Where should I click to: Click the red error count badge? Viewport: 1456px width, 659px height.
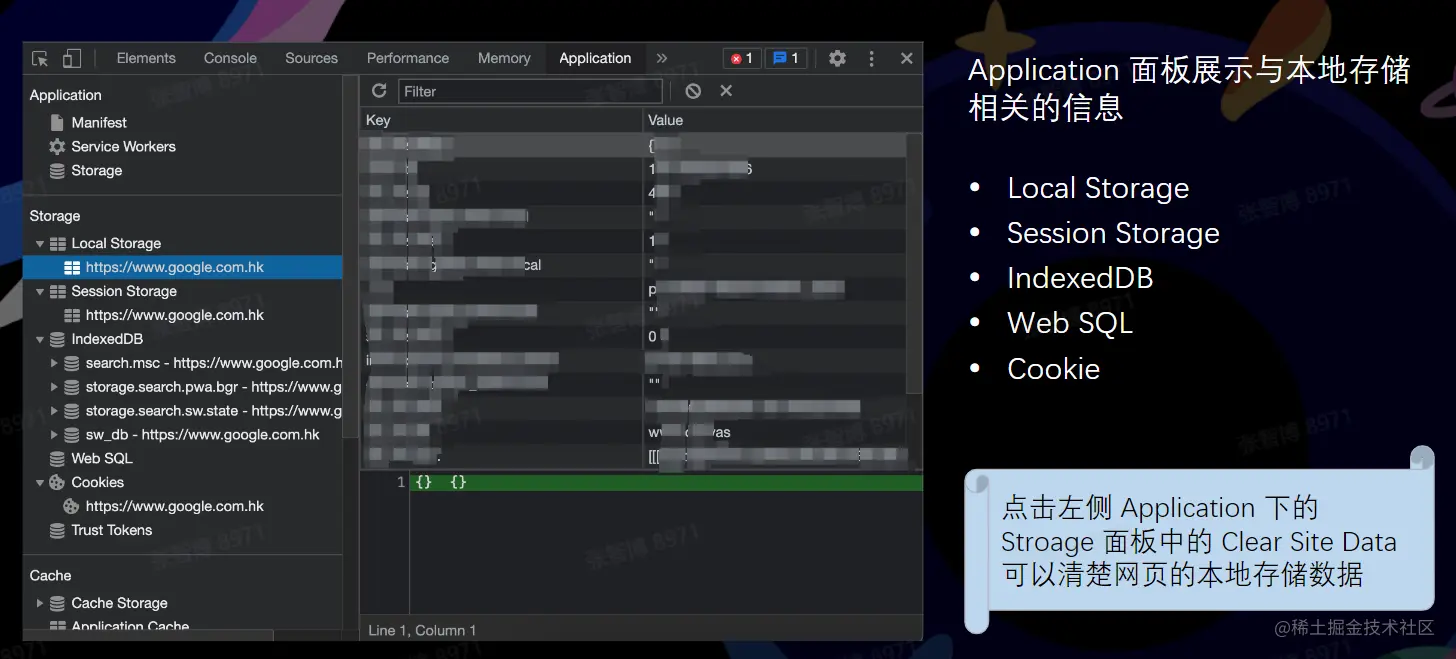coord(742,58)
